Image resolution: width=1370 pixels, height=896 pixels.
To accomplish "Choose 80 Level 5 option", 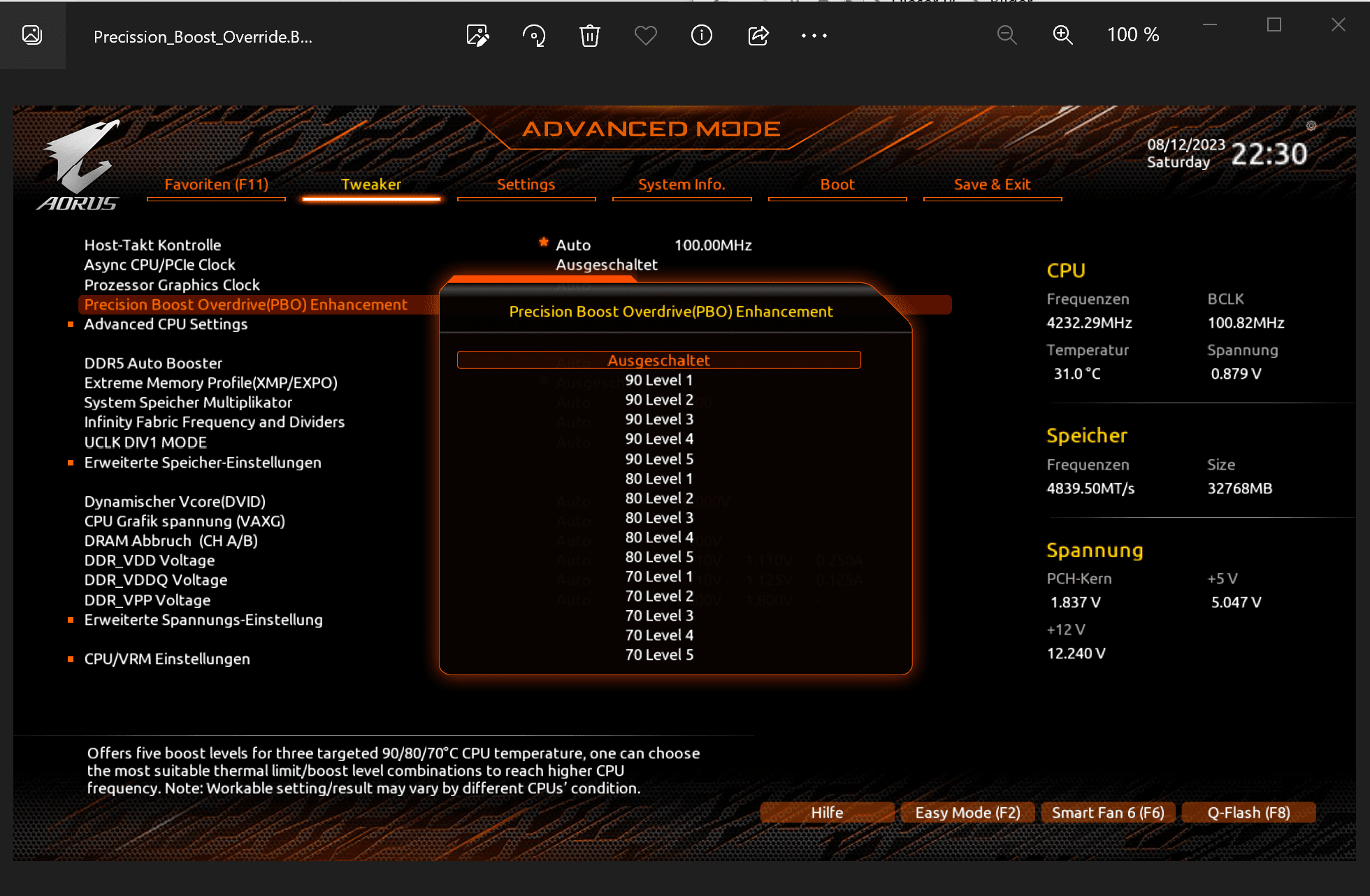I will point(659,557).
